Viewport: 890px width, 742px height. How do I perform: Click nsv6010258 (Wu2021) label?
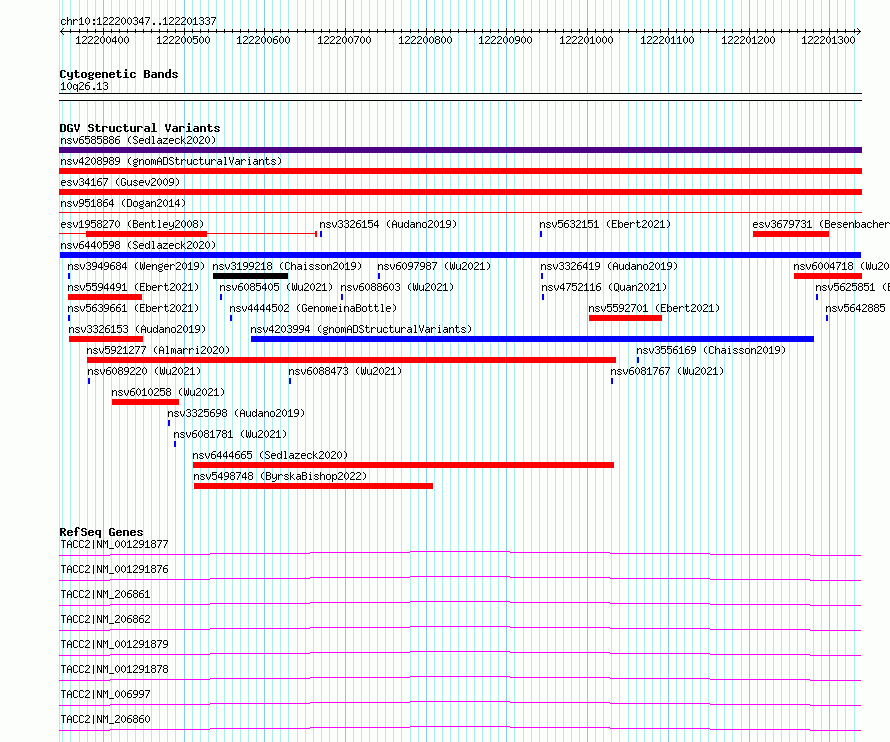click(168, 392)
